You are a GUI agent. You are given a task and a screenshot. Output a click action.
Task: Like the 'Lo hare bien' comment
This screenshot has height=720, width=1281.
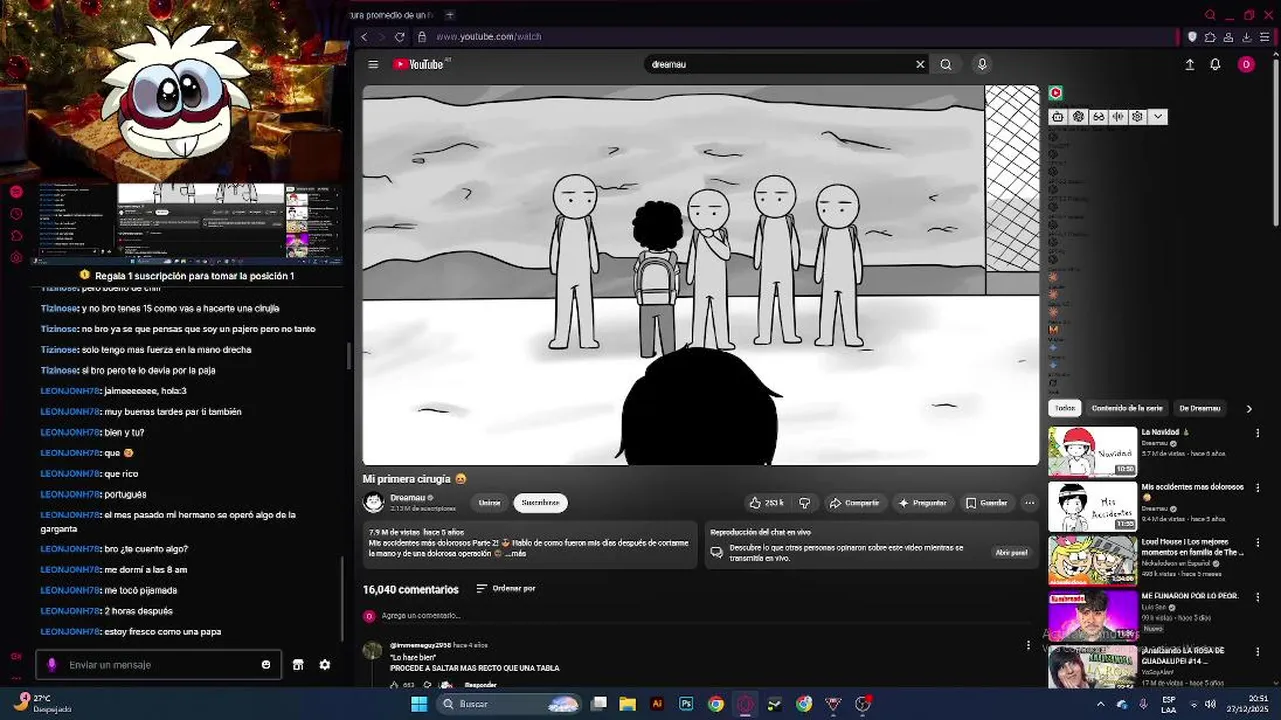(394, 685)
